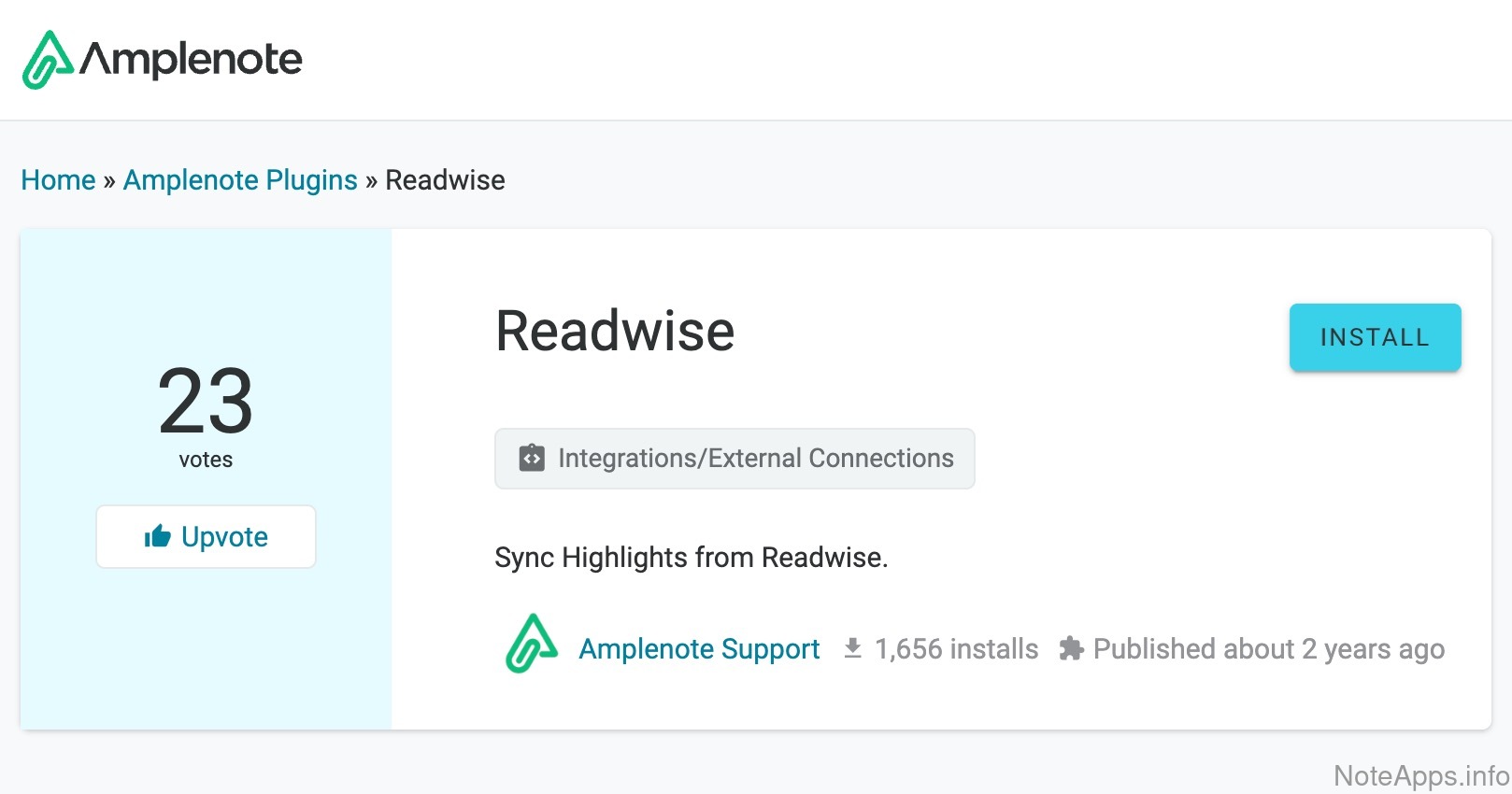The width and height of the screenshot is (1512, 794).
Task: Click the 1,656 installs text
Action: 956,649
